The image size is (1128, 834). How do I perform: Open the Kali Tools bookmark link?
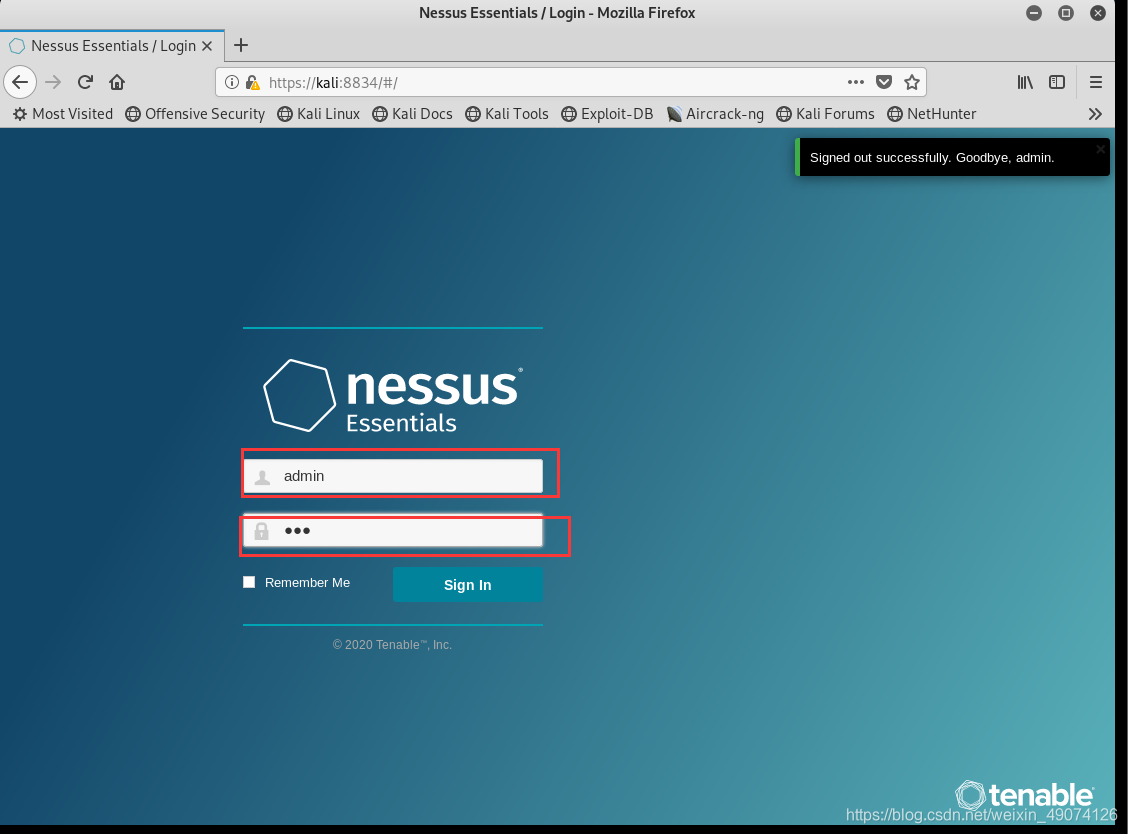tap(507, 114)
